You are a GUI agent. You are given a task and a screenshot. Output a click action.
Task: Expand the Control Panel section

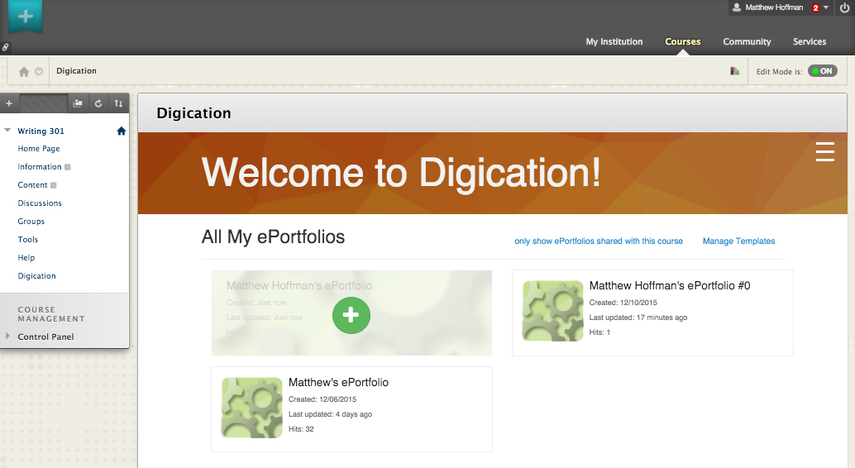[x=8, y=336]
